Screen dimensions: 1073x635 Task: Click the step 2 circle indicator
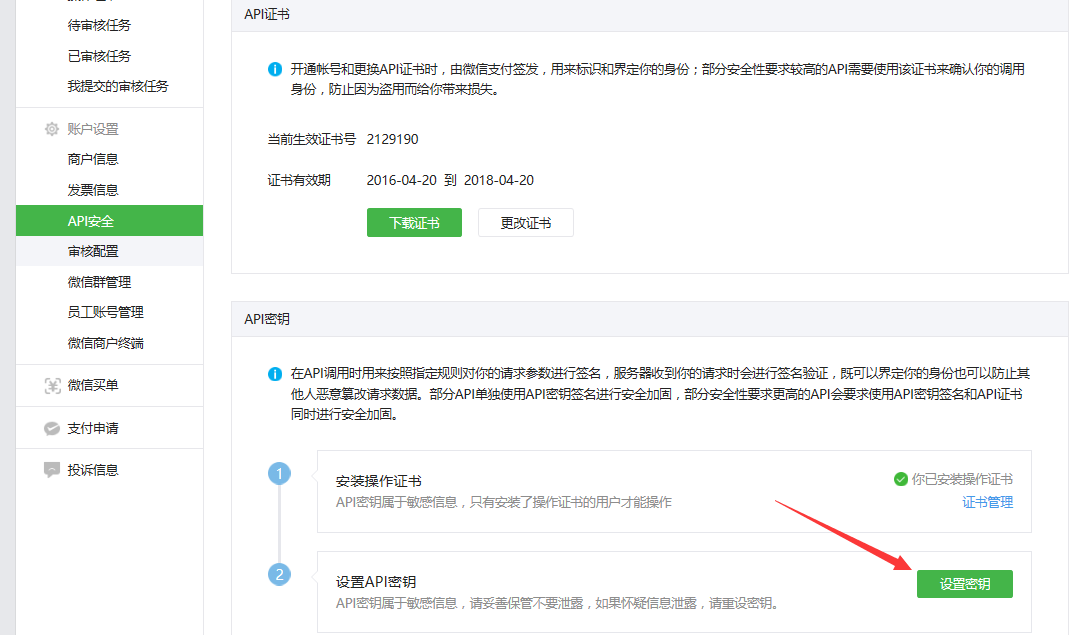click(x=280, y=574)
